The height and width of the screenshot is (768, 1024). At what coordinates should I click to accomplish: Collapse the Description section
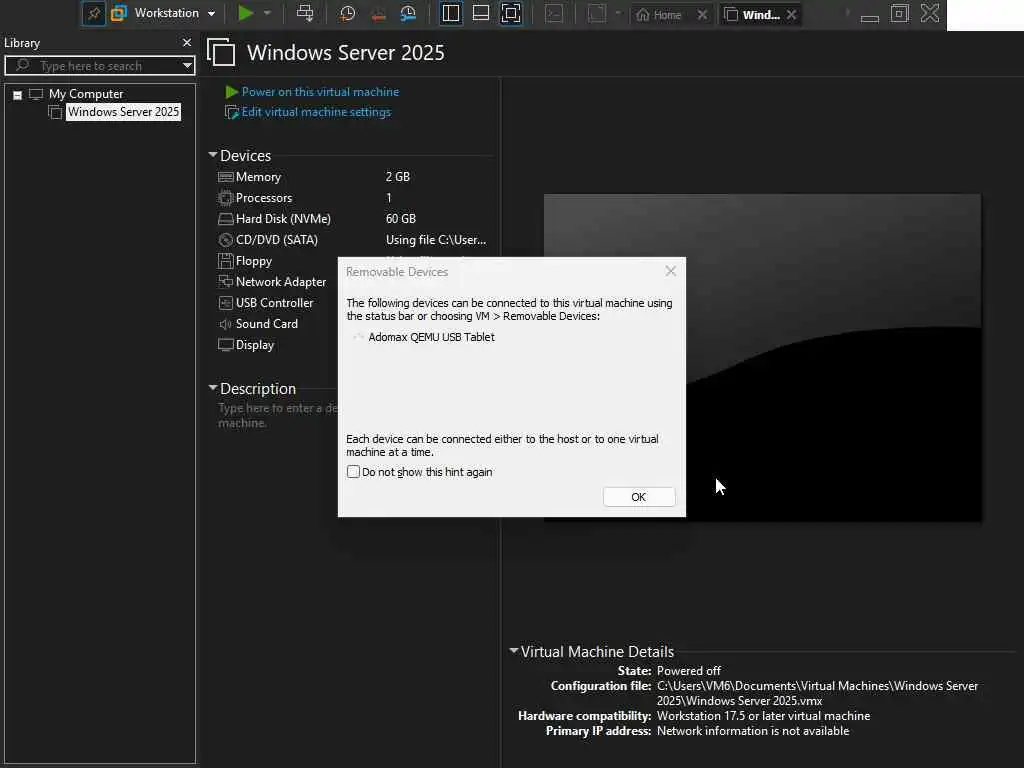pos(212,387)
